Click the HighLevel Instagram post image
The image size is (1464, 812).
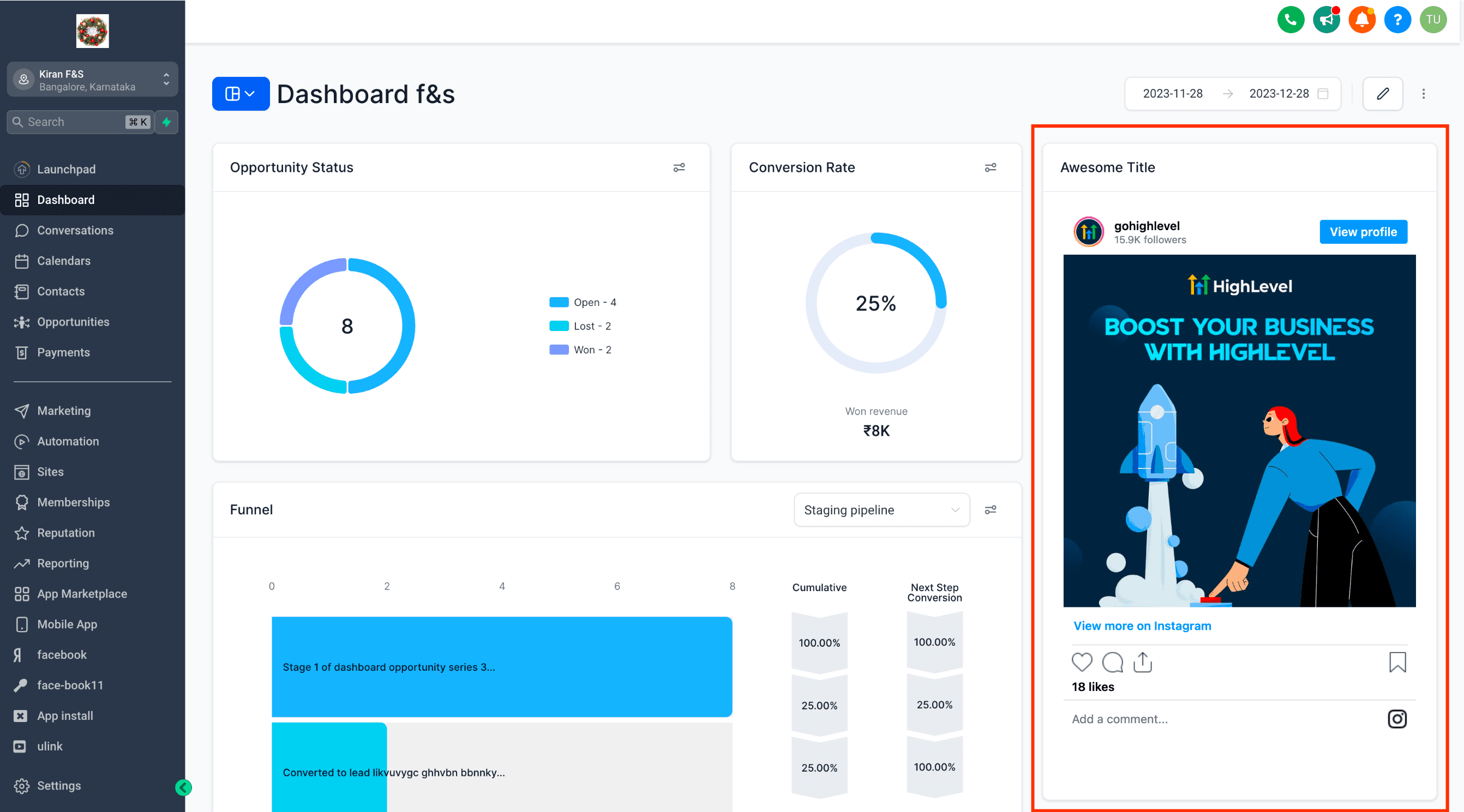[1239, 431]
